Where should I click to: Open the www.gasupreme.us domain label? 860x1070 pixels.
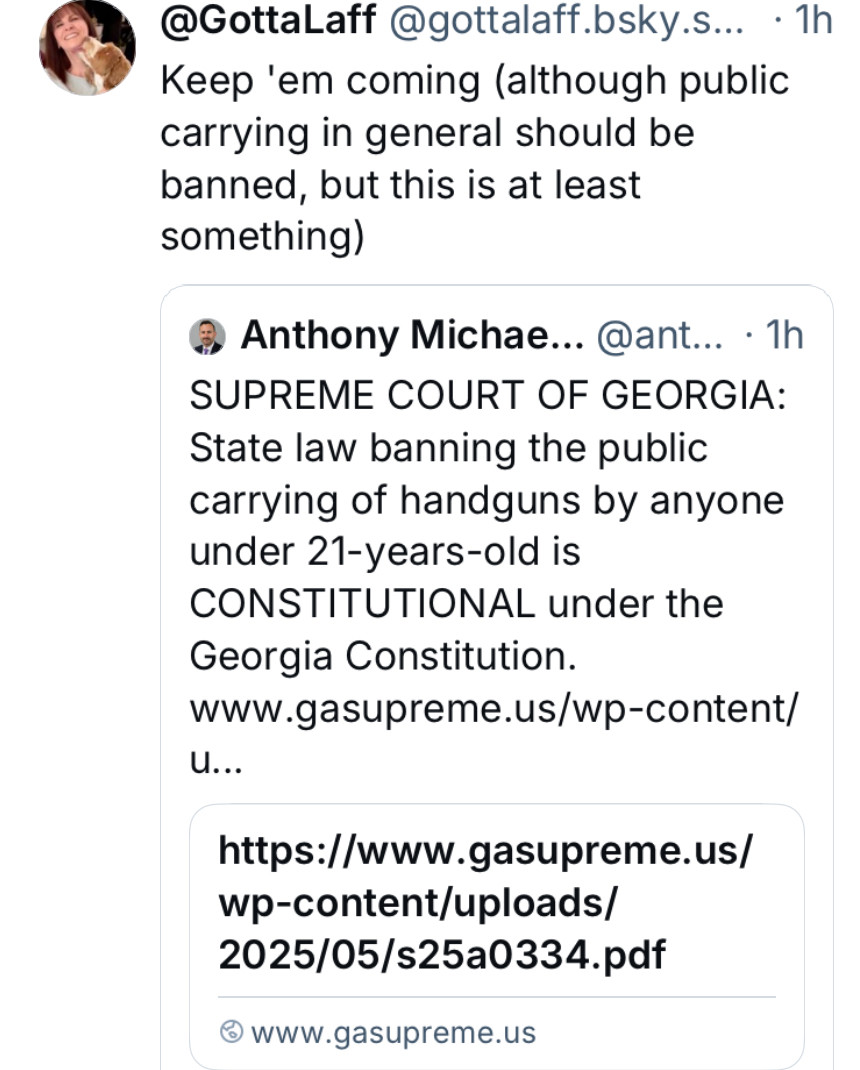click(393, 1032)
